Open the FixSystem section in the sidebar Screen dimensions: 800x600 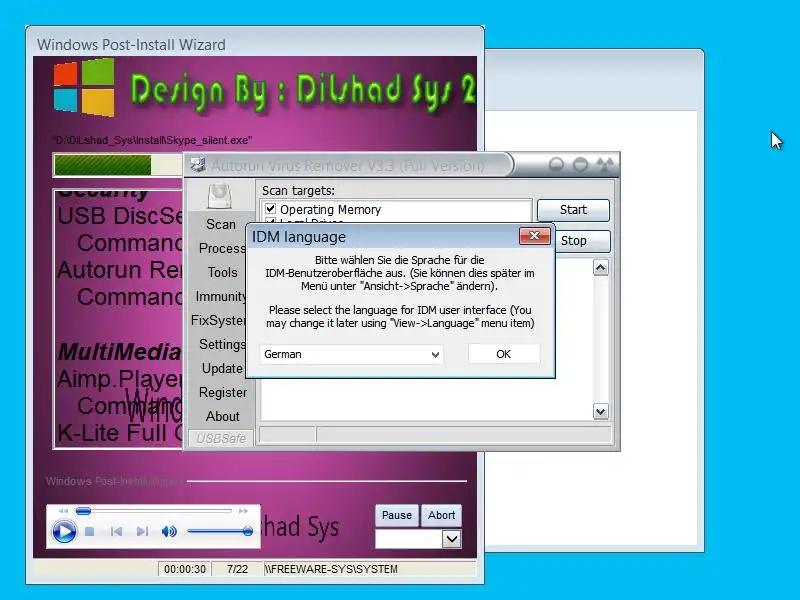click(x=218, y=320)
